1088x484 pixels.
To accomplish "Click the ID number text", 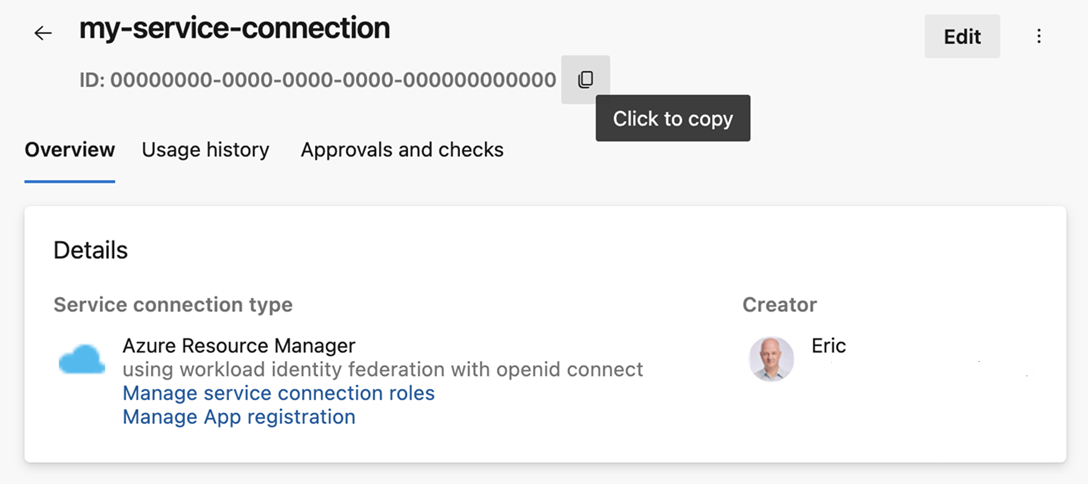I will [x=317, y=80].
